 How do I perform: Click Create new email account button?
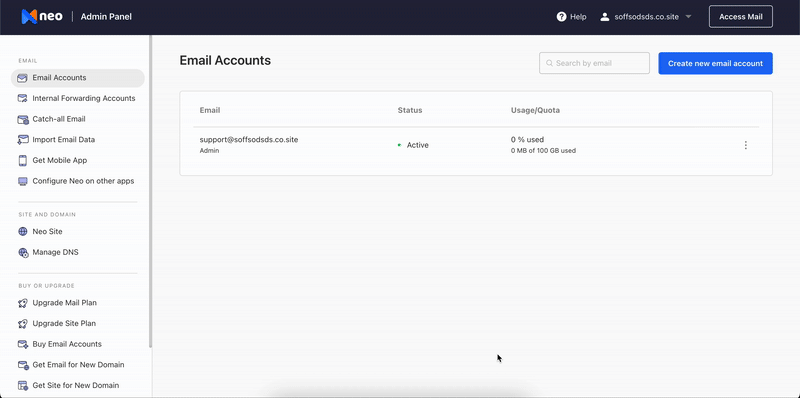click(715, 63)
